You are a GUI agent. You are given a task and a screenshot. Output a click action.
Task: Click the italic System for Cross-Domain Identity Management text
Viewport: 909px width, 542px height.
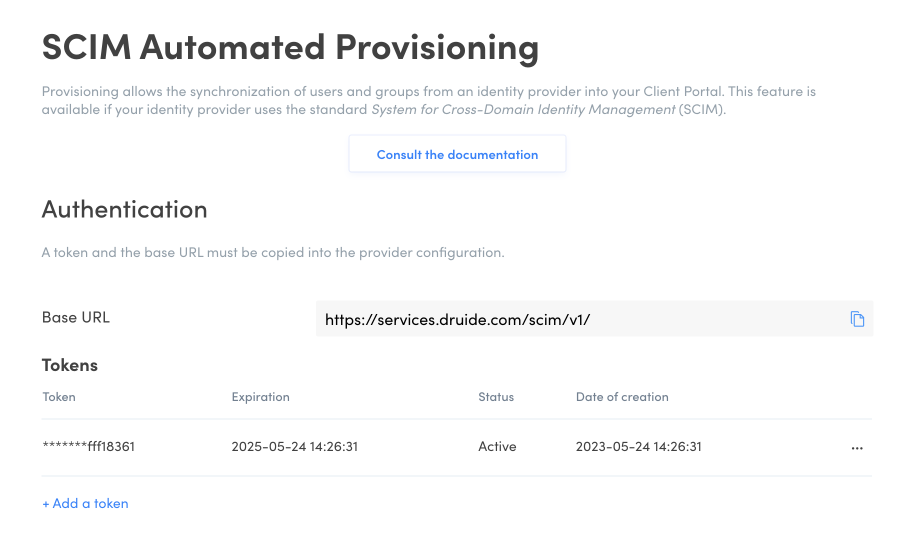[x=523, y=109]
